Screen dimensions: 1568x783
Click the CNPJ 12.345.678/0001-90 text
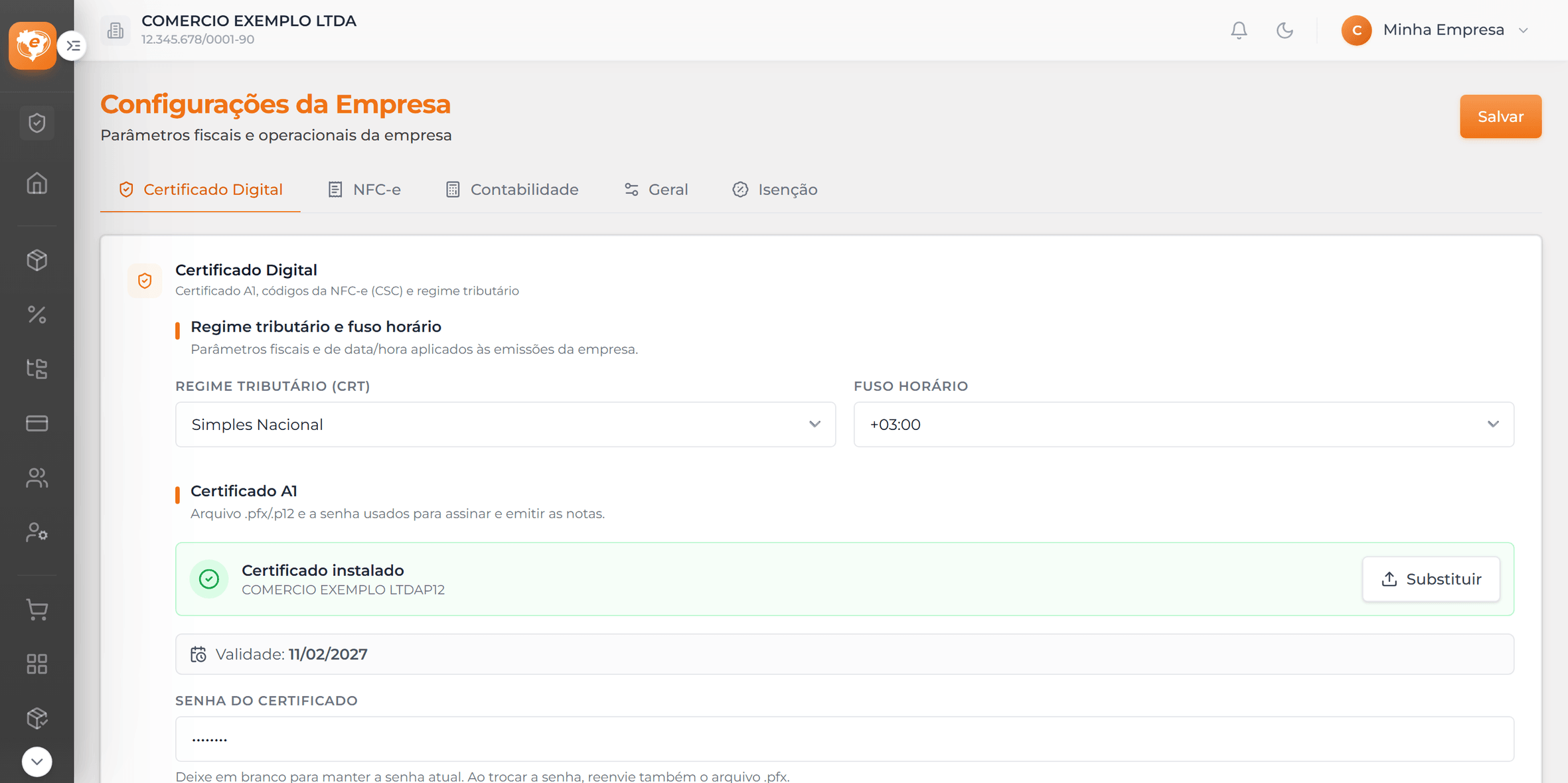click(198, 39)
